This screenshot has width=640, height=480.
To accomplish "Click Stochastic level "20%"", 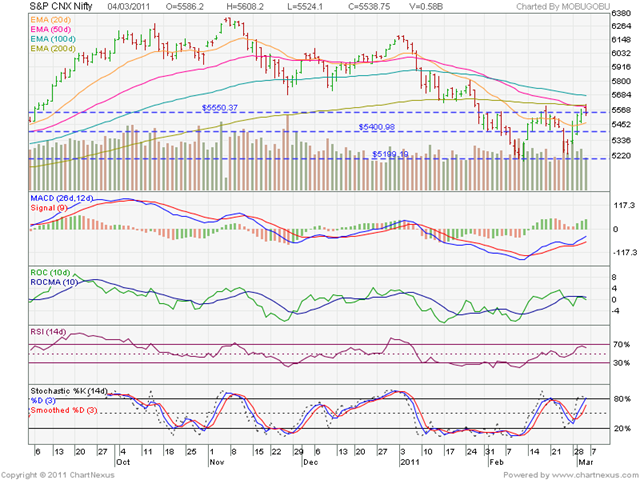I will coord(622,429).
